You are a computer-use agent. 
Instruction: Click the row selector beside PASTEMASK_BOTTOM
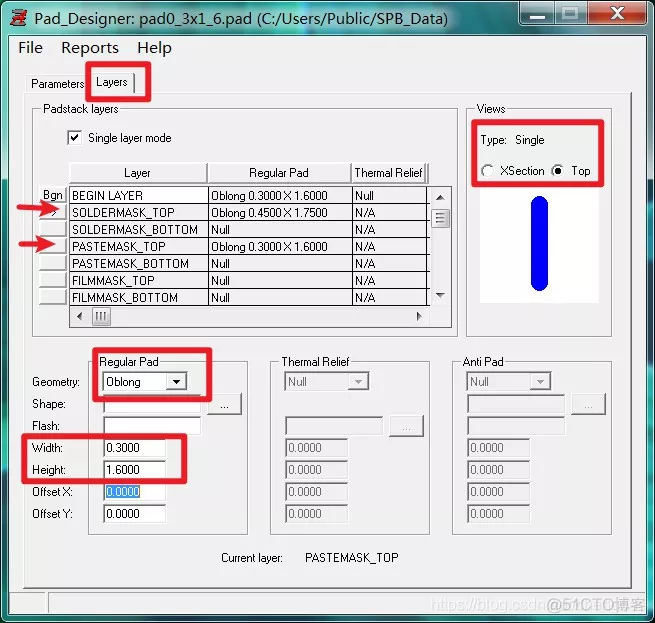(53, 263)
